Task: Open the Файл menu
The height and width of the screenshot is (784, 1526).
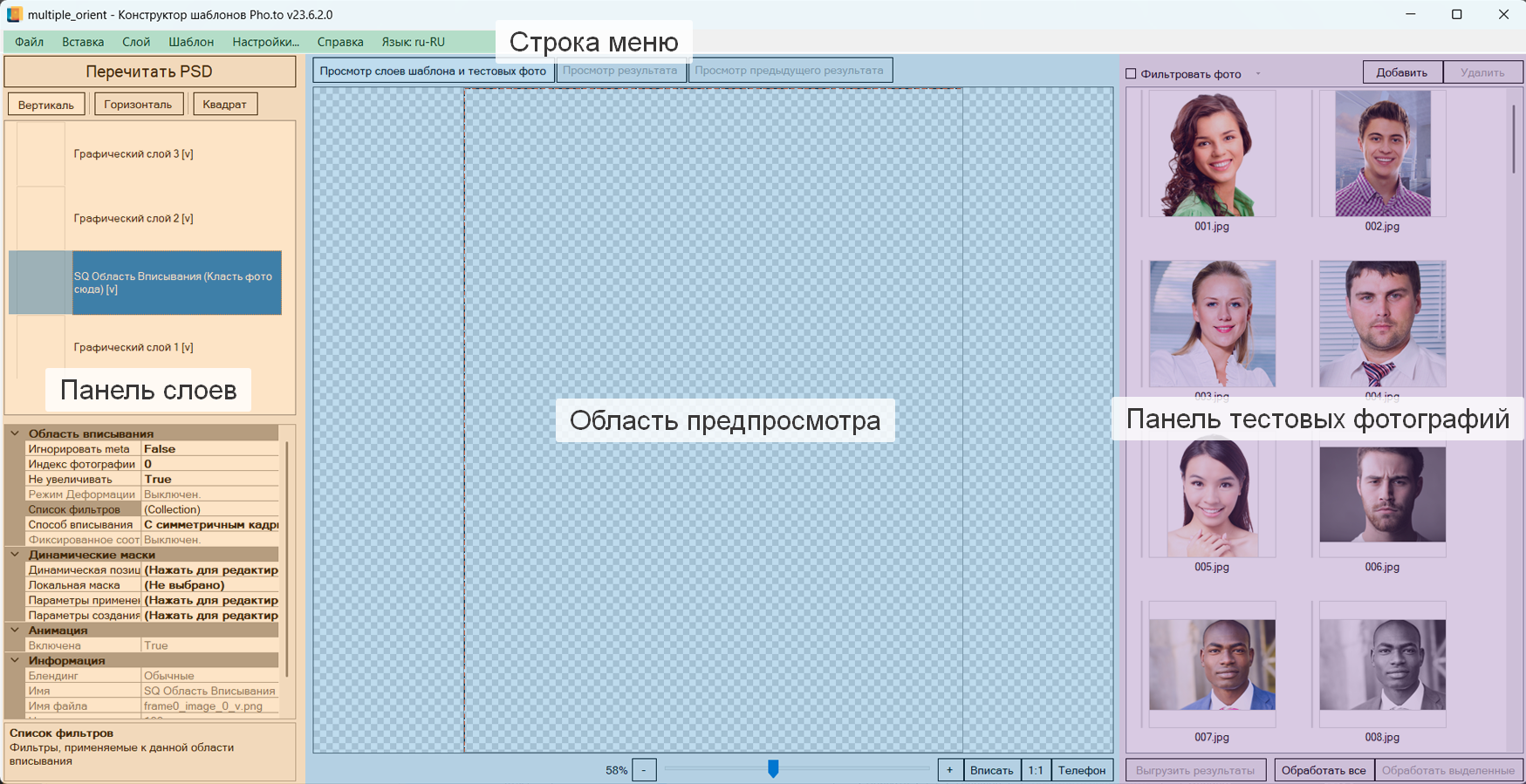Action: pos(29,42)
